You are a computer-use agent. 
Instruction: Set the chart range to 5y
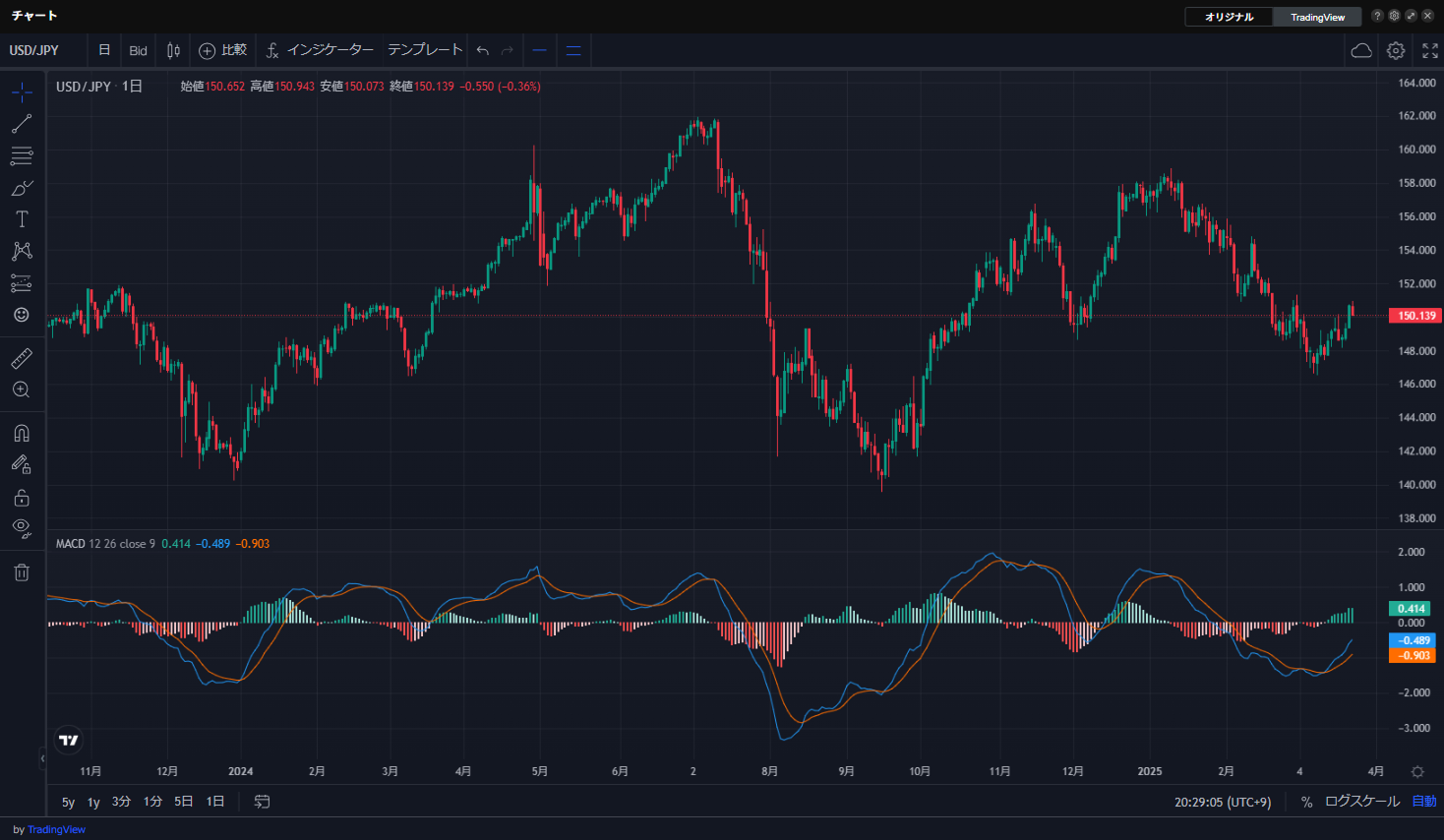click(68, 802)
